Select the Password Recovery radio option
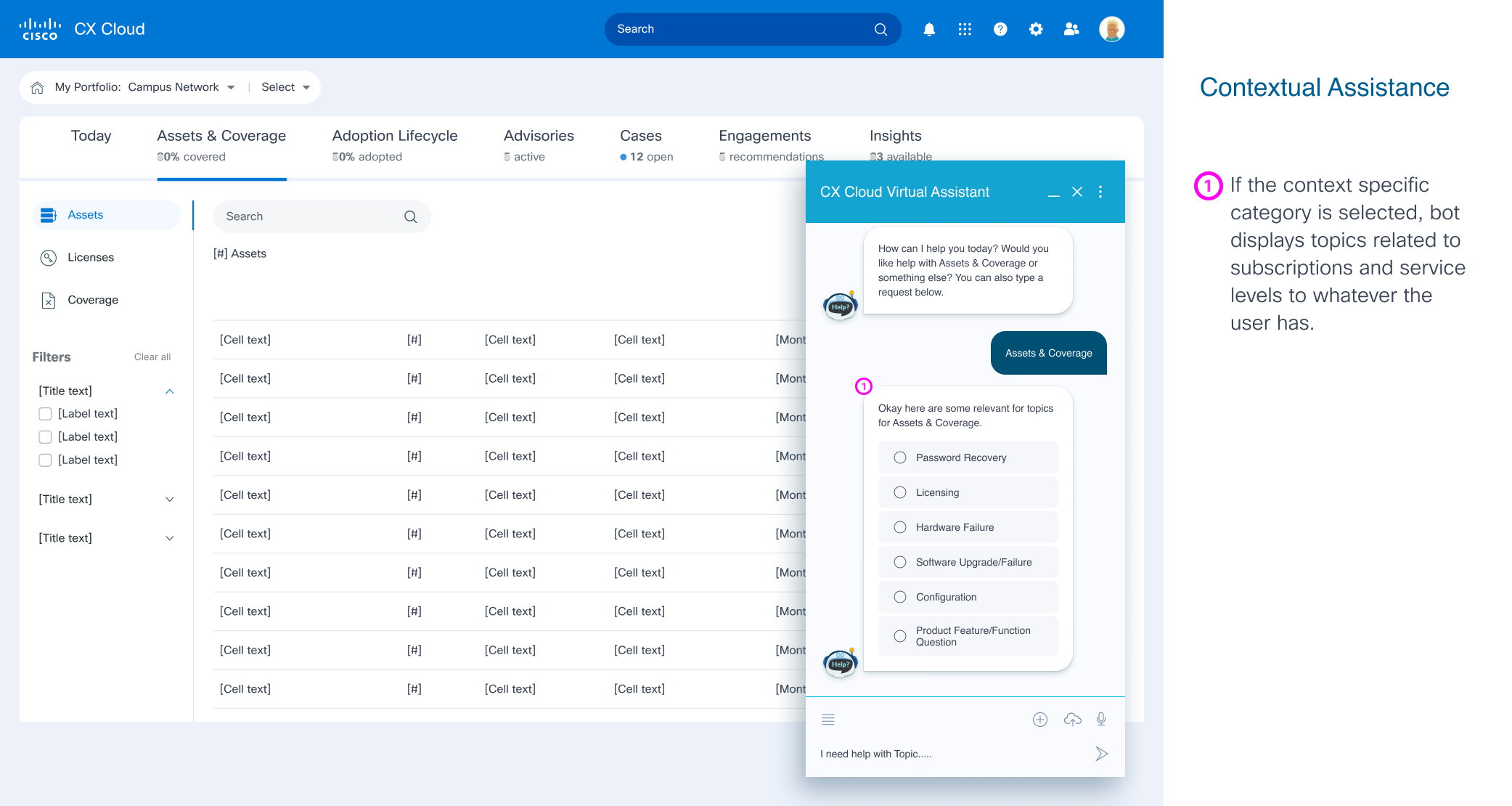 [x=900, y=457]
